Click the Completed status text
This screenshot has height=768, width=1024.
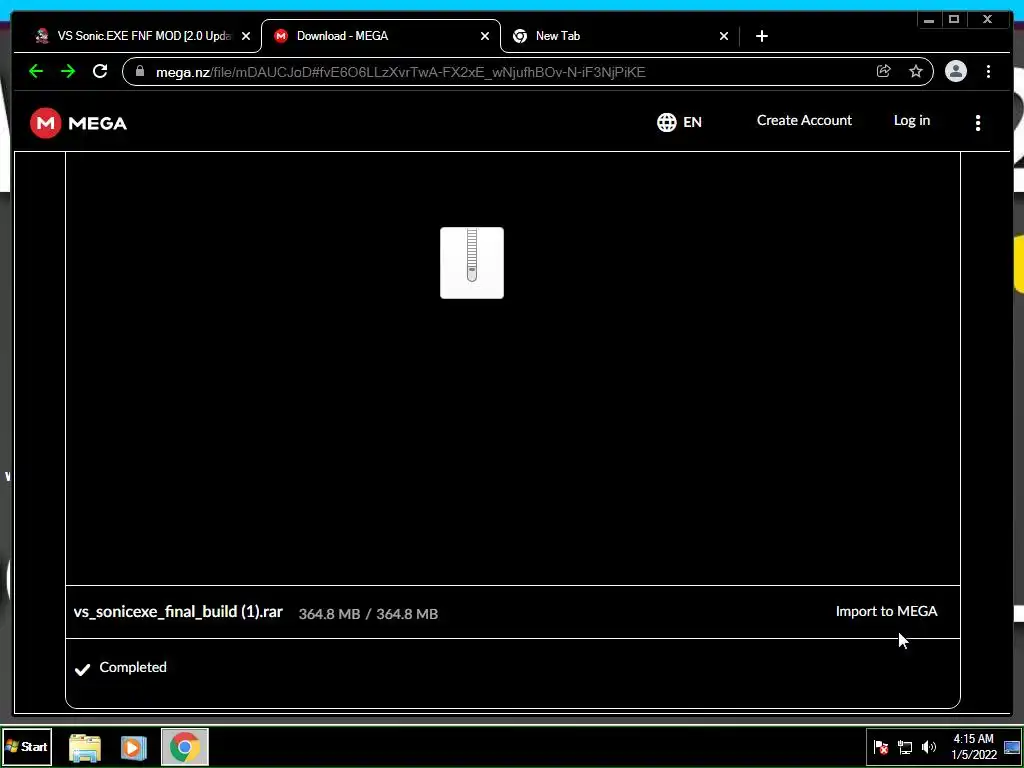coord(133,667)
